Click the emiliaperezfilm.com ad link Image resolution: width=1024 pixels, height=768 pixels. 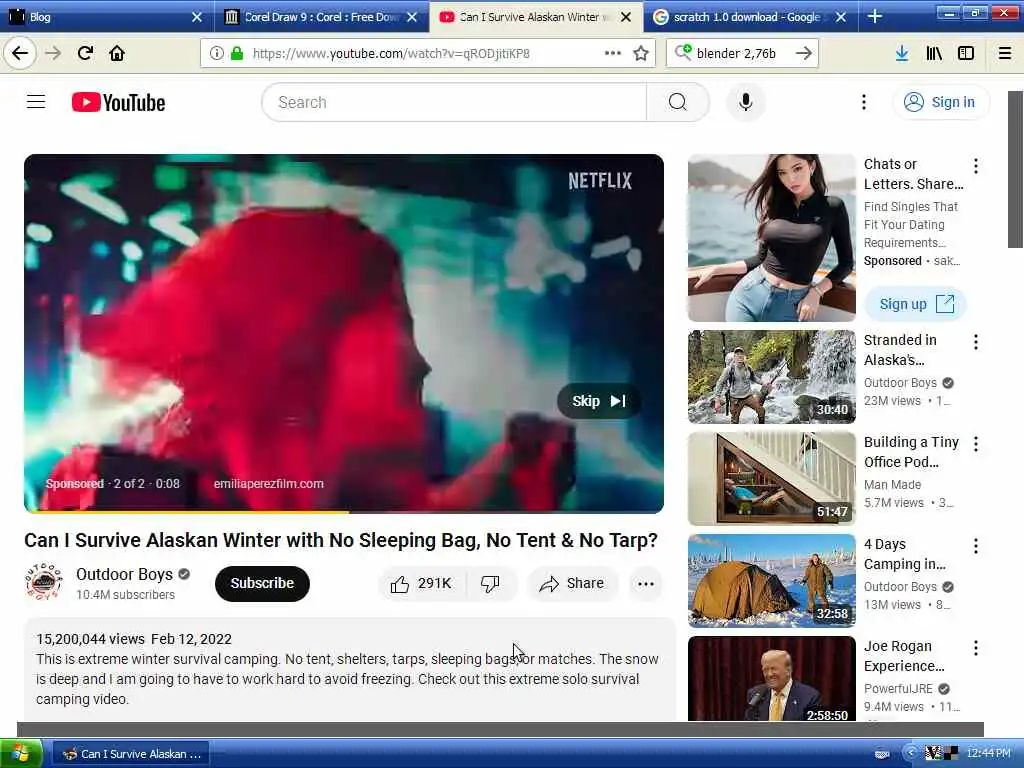click(268, 484)
